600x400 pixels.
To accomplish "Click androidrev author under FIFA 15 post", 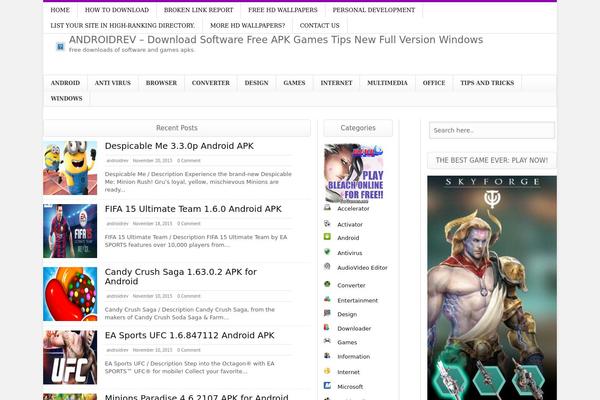I will [x=117, y=224].
